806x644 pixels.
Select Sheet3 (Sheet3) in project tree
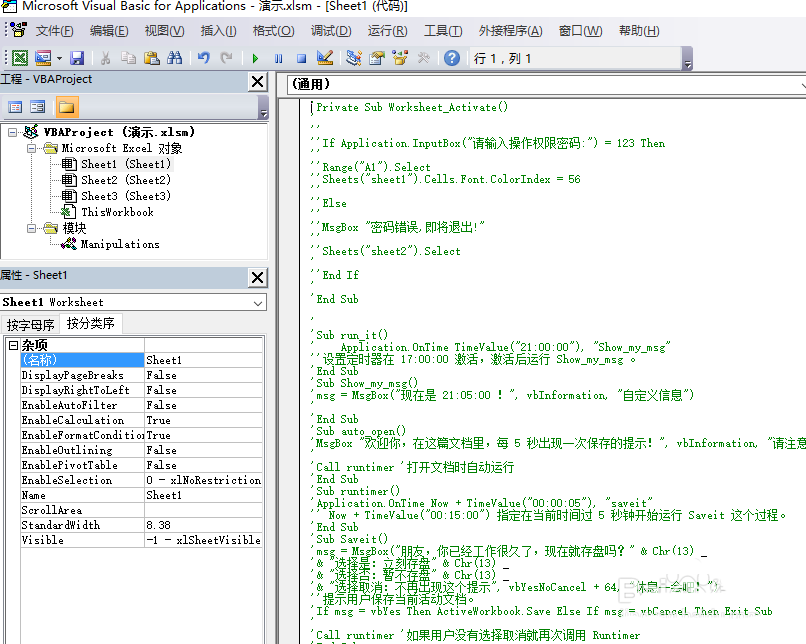pyautogui.click(x=125, y=196)
